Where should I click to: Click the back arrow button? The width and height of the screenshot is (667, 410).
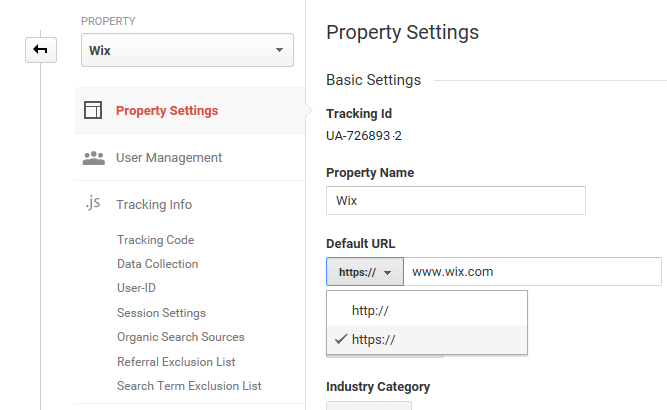click(x=41, y=50)
